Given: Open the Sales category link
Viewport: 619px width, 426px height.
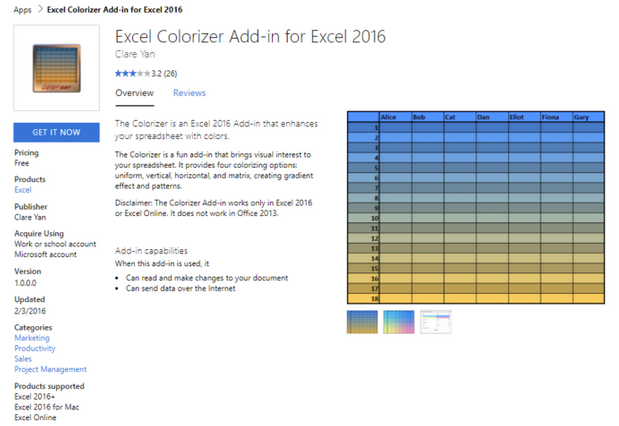Looking at the screenshot, I should click(x=23, y=358).
